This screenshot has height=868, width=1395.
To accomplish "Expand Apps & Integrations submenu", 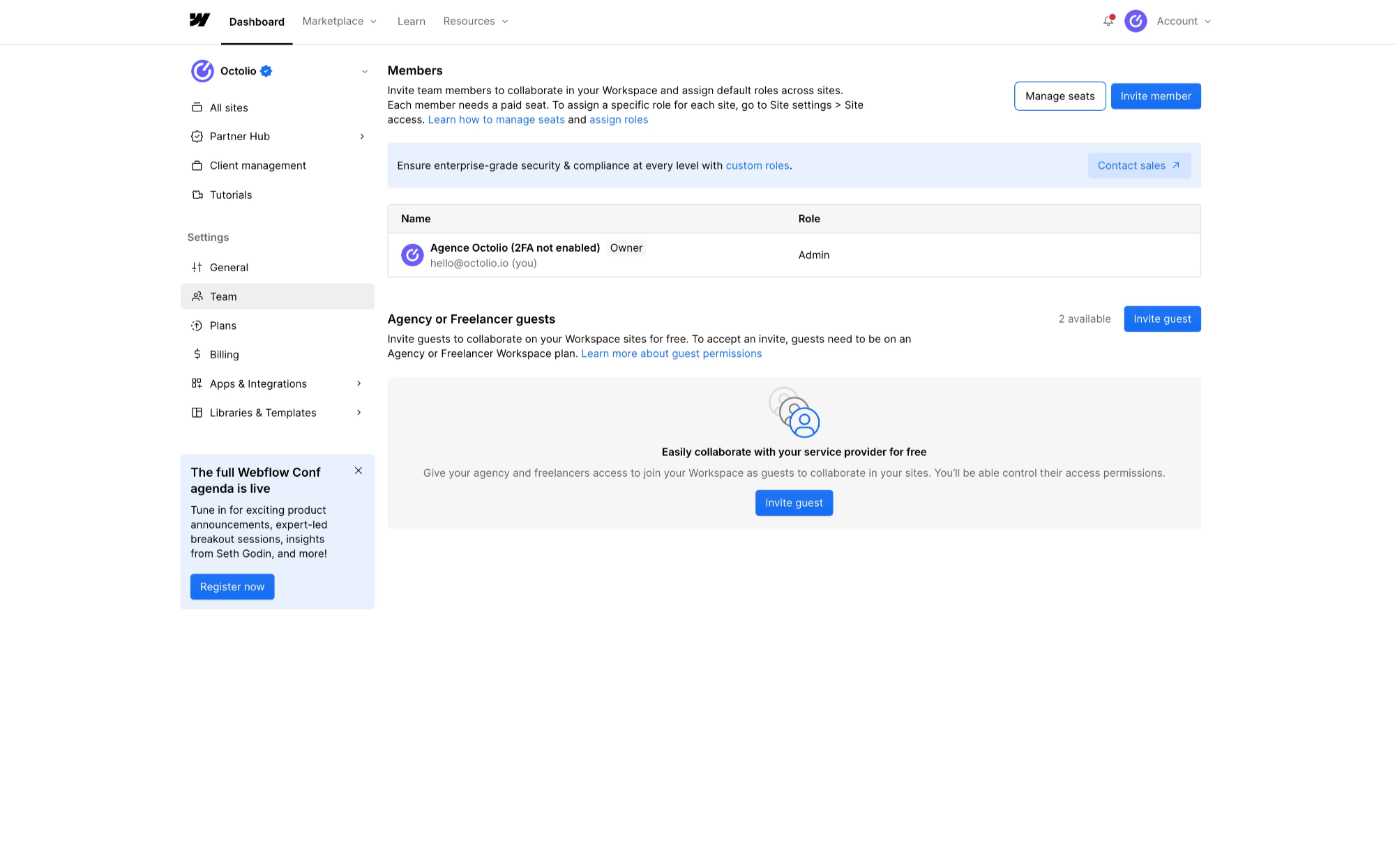I will pos(359,383).
